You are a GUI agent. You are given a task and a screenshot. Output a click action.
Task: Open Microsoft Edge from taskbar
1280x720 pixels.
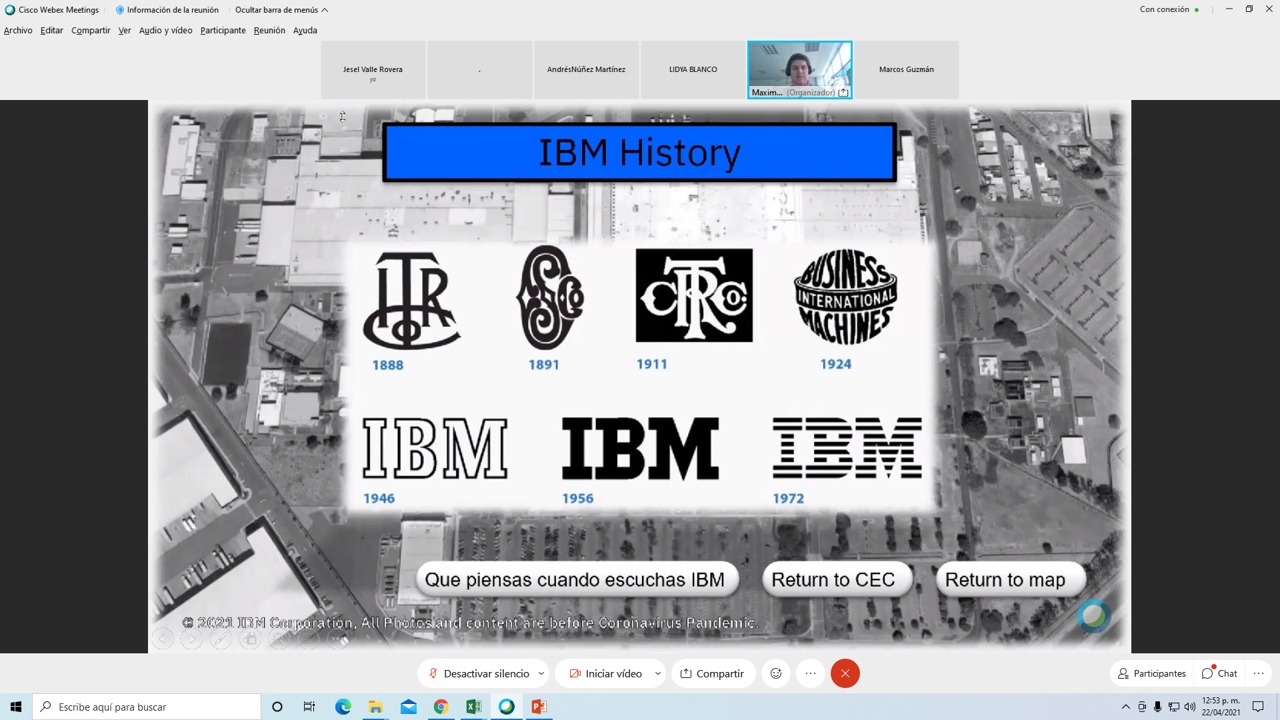[x=343, y=707]
